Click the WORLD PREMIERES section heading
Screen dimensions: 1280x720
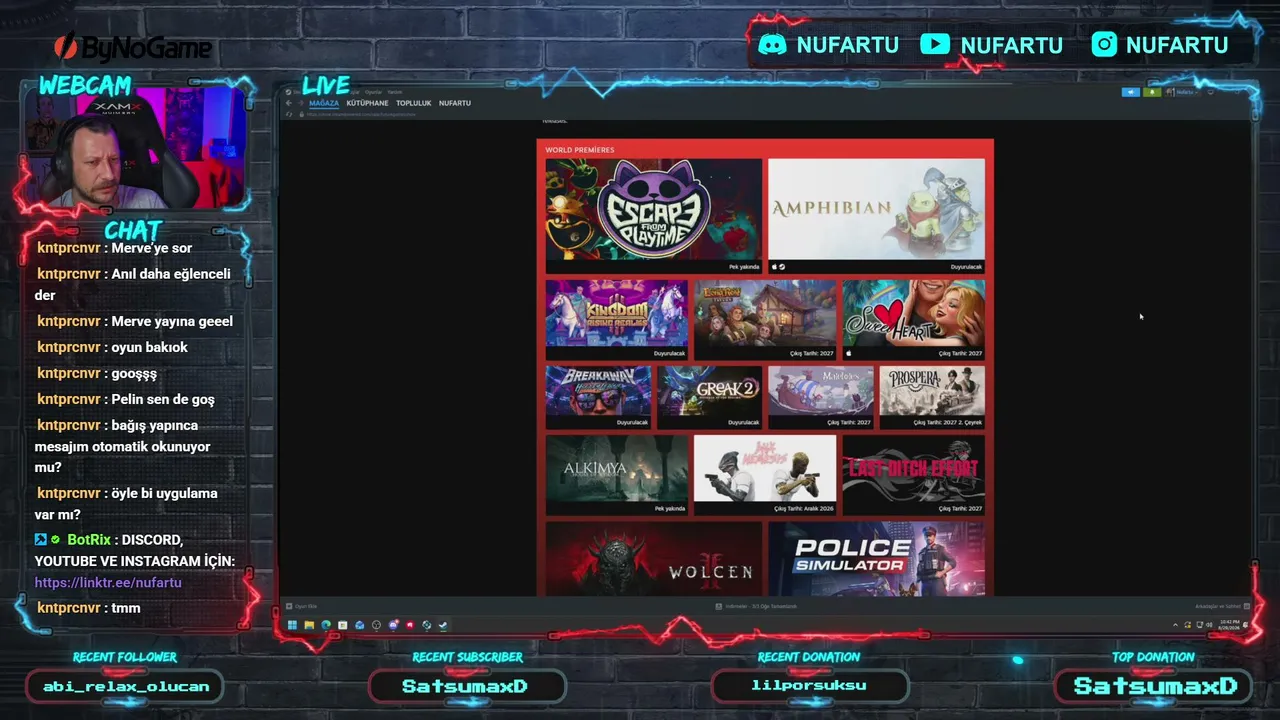pos(580,150)
